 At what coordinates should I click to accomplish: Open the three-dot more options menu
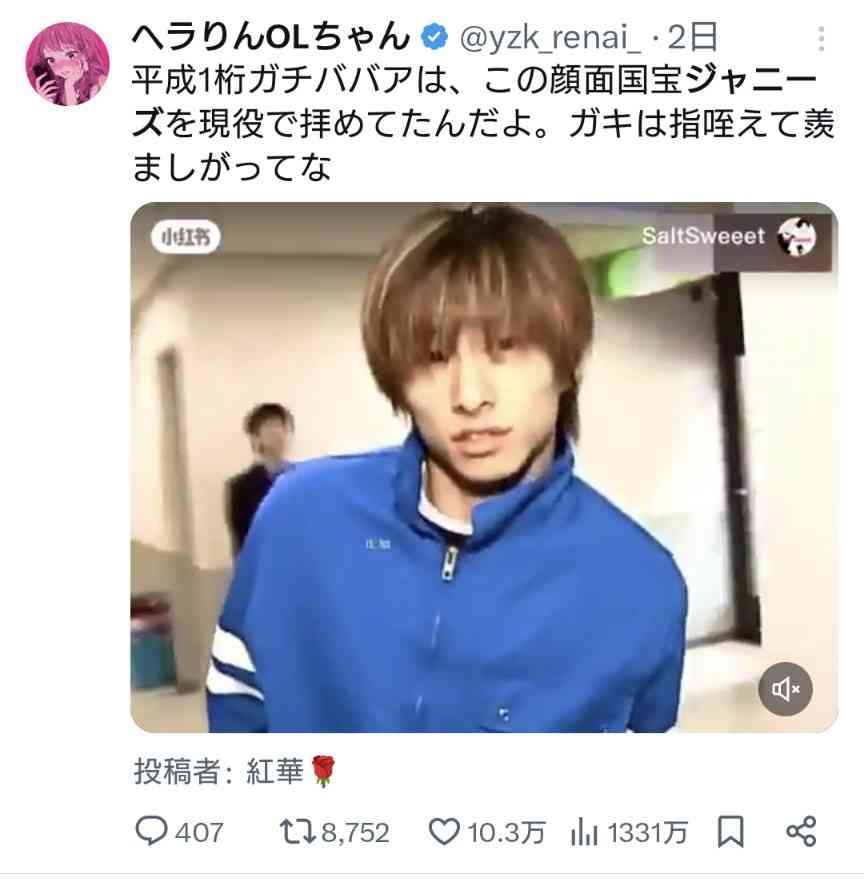(821, 39)
